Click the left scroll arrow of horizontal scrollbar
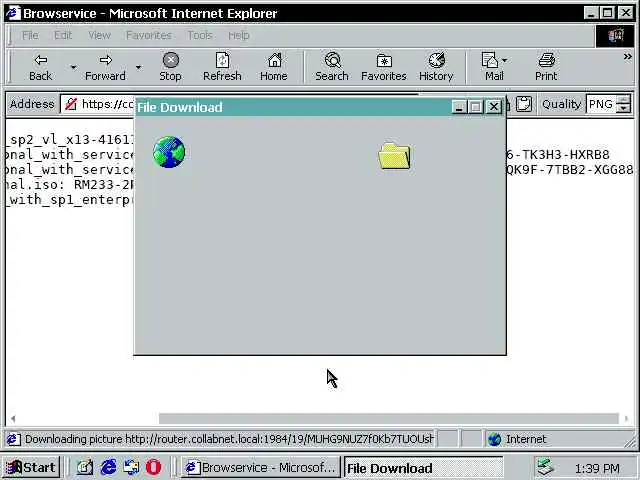640x480 pixels. coord(13,418)
